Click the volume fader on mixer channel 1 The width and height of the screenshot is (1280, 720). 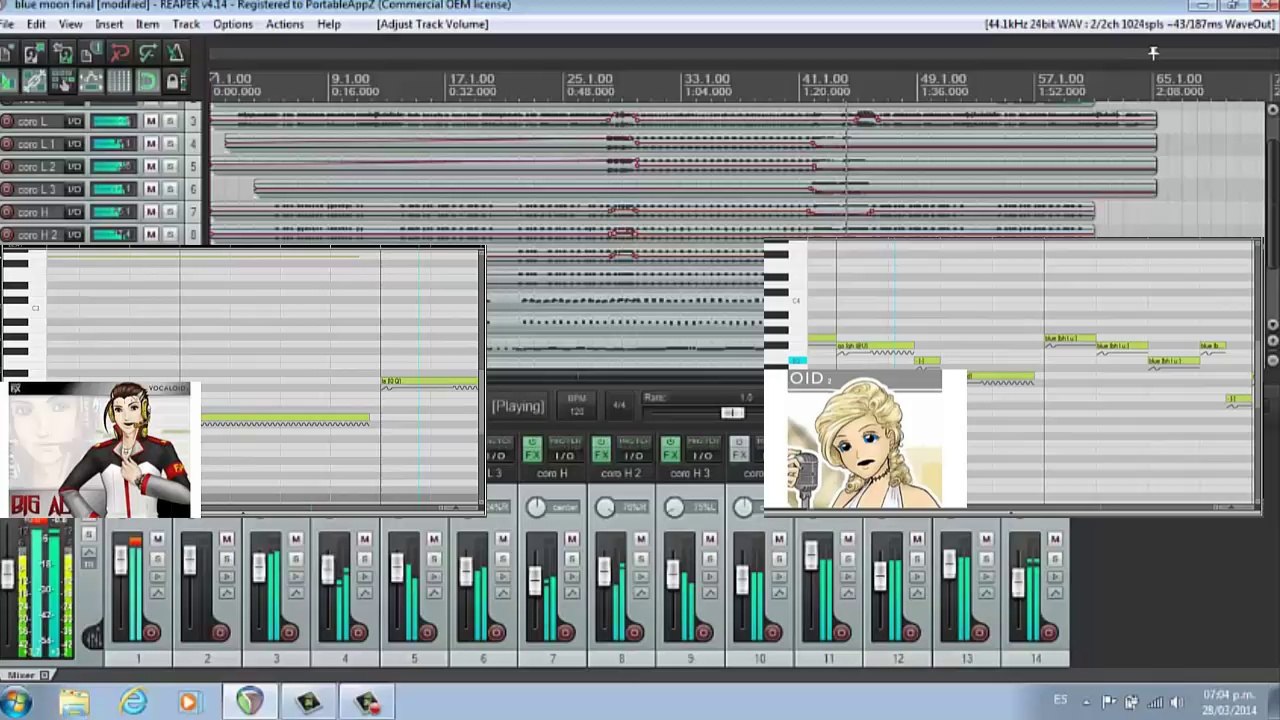pyautogui.click(x=121, y=560)
